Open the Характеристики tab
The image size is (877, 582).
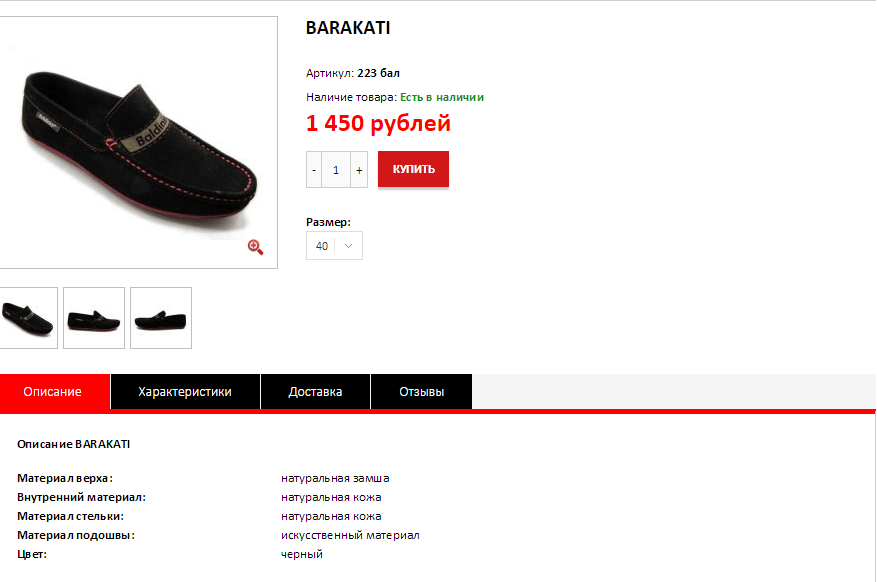tap(185, 391)
